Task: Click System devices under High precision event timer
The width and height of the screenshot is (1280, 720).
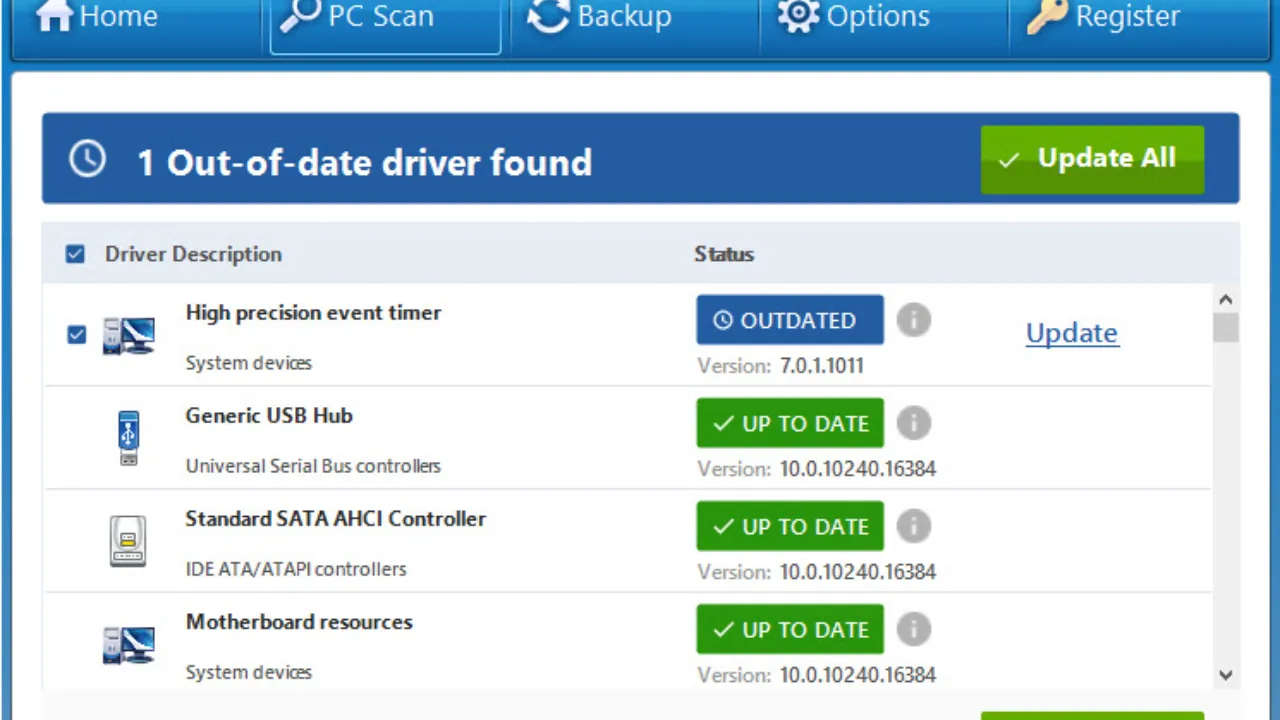Action: coord(249,363)
